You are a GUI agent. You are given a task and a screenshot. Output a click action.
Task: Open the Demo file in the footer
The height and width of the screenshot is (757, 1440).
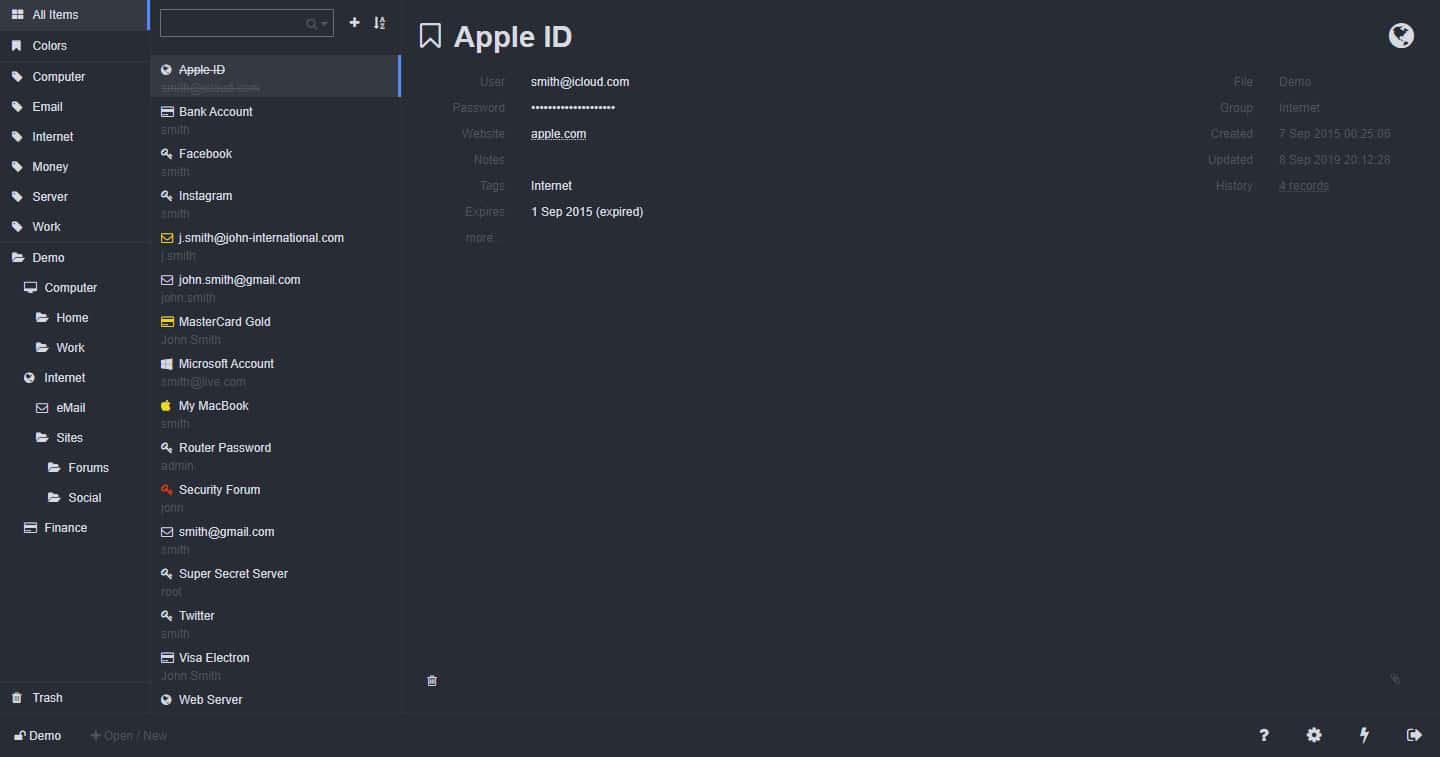click(37, 736)
